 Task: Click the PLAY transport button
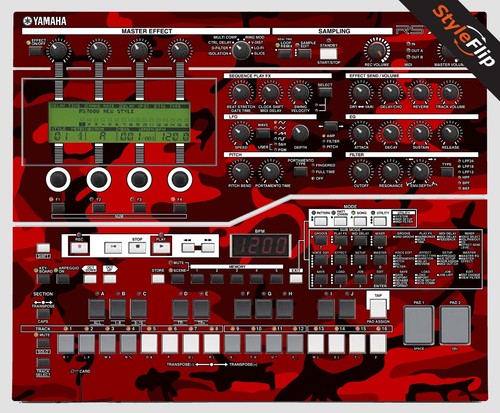point(161,247)
